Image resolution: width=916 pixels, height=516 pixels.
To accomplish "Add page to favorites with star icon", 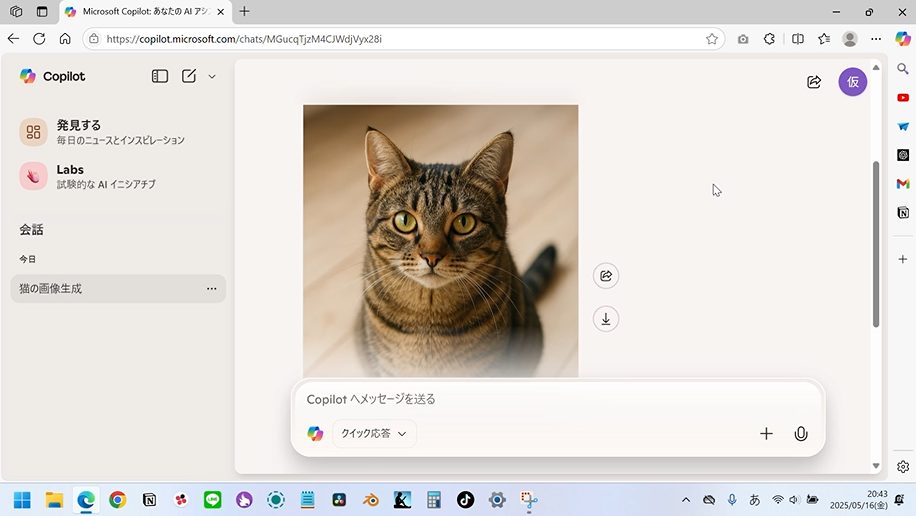I will [x=712, y=39].
